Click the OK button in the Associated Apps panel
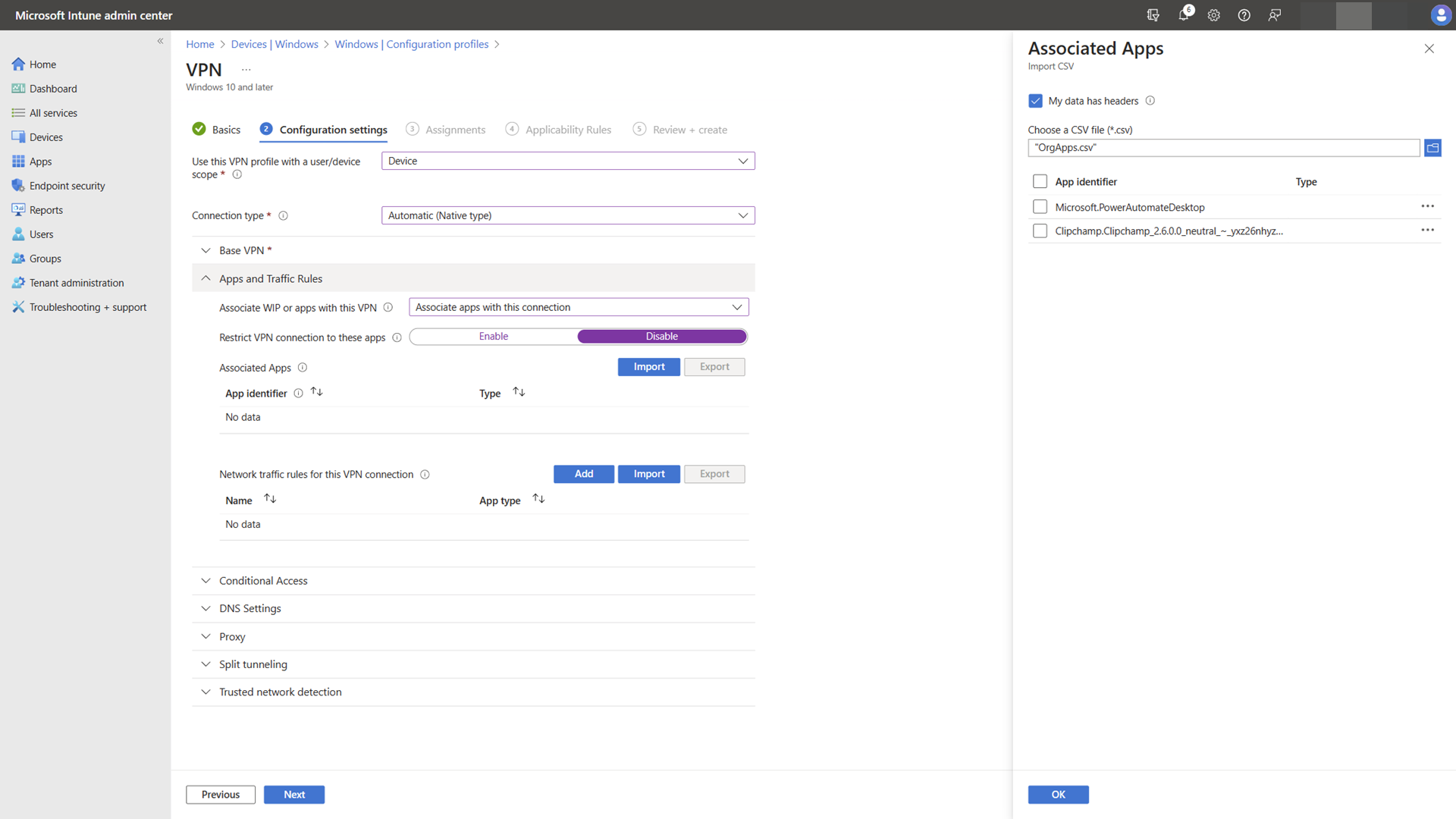 point(1058,795)
